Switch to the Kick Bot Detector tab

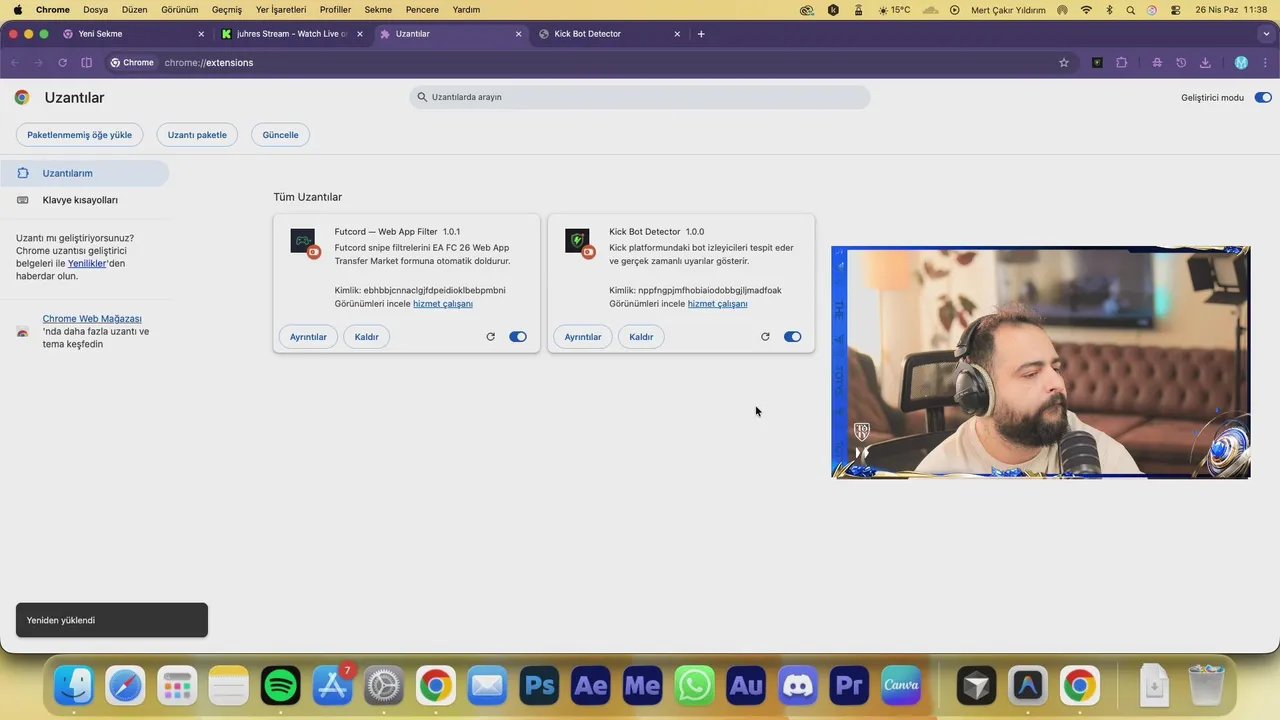coord(610,34)
